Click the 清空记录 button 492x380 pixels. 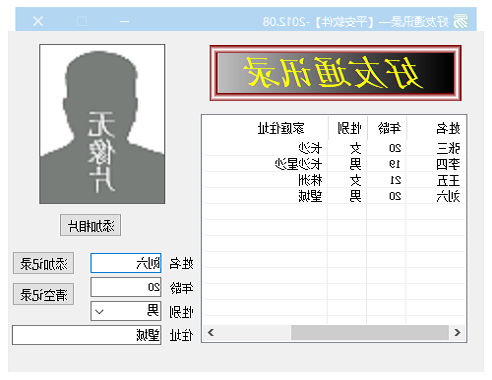point(43,294)
